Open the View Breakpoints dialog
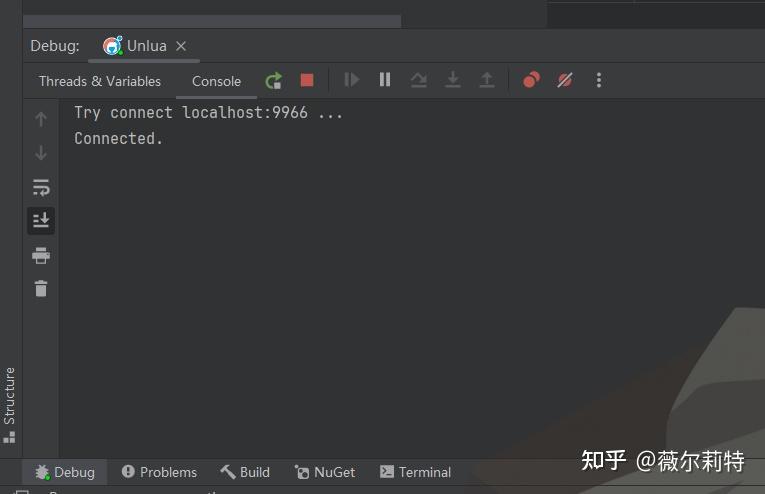Screen dimensions: 765x494 (x=531, y=80)
